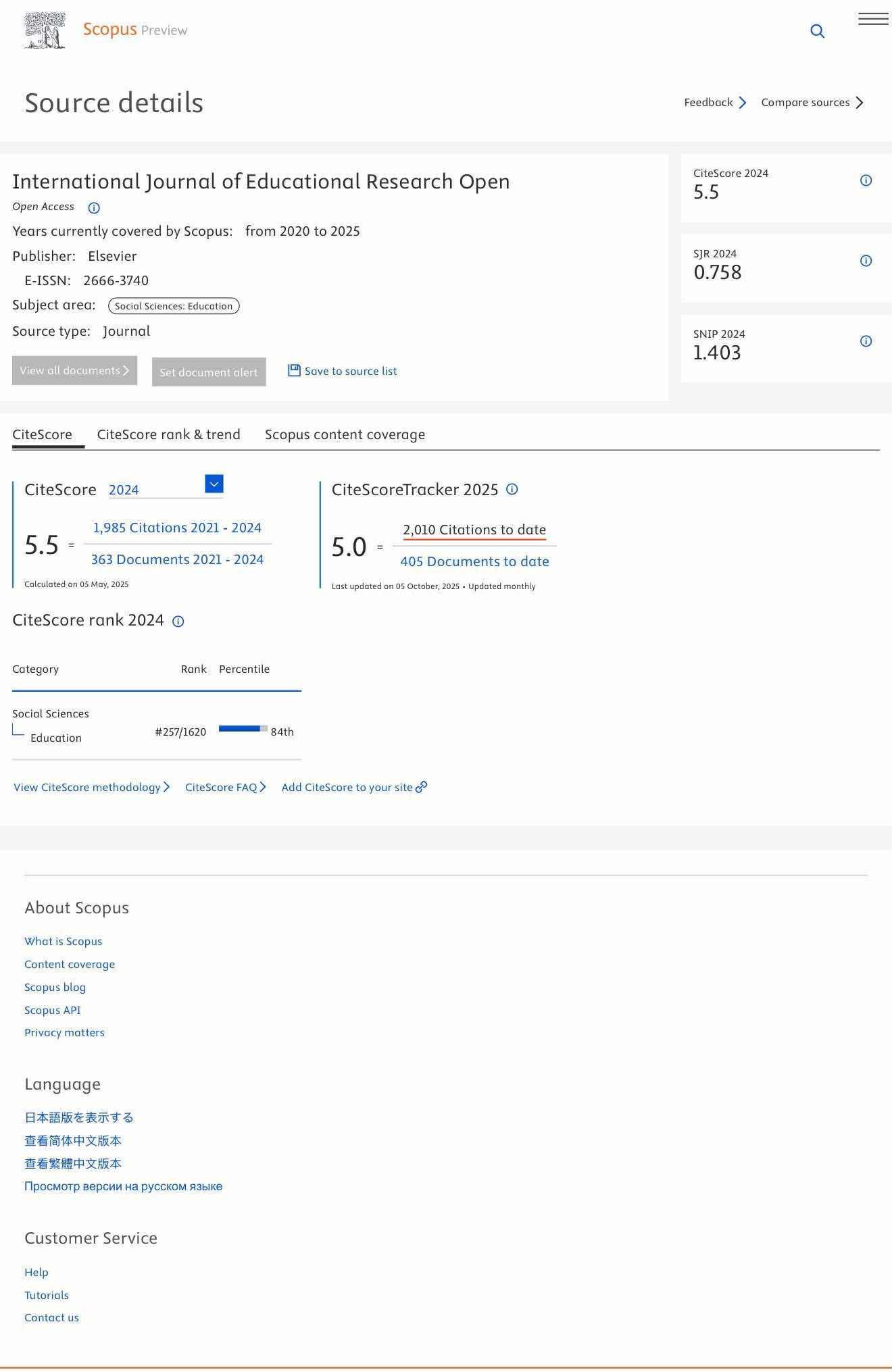The width and height of the screenshot is (892, 1372).
Task: Click the Elsevier tree logo
Action: point(45,30)
